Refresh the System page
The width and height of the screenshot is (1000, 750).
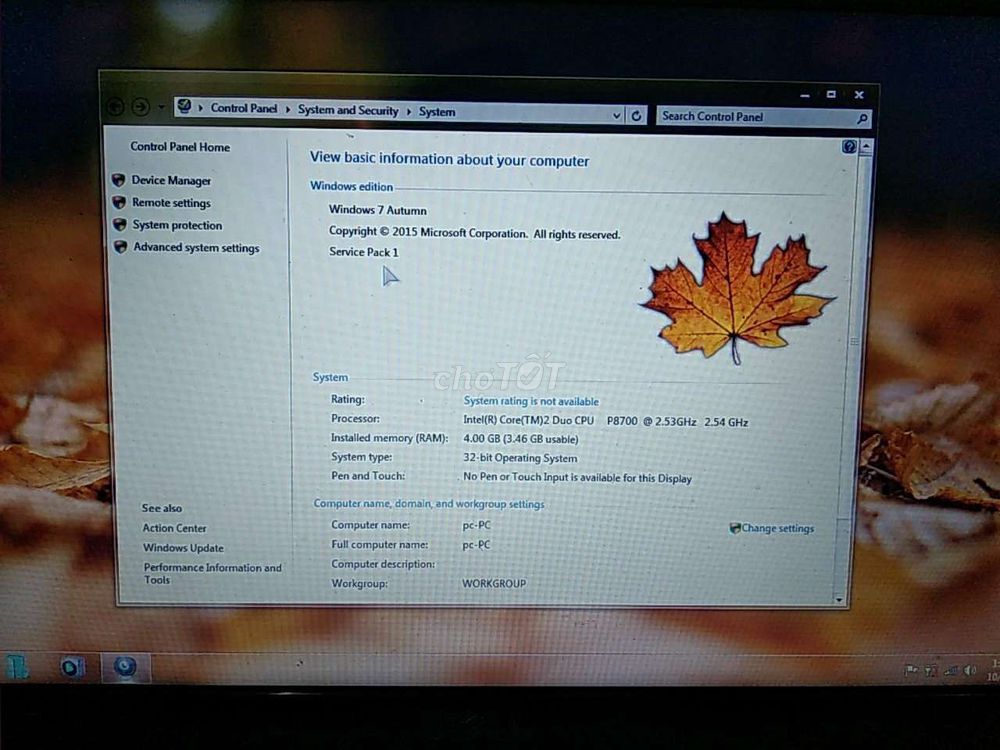click(636, 115)
